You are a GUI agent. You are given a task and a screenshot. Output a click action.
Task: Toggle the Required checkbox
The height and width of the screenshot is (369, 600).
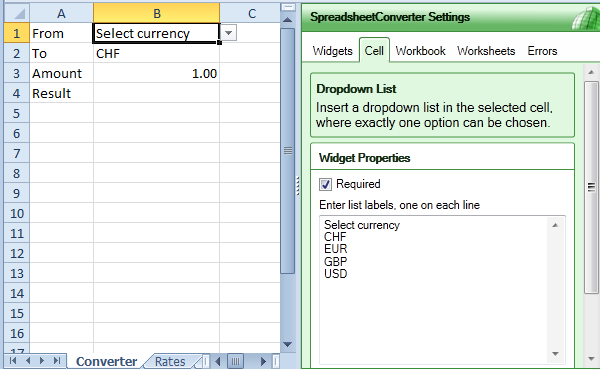(x=325, y=184)
